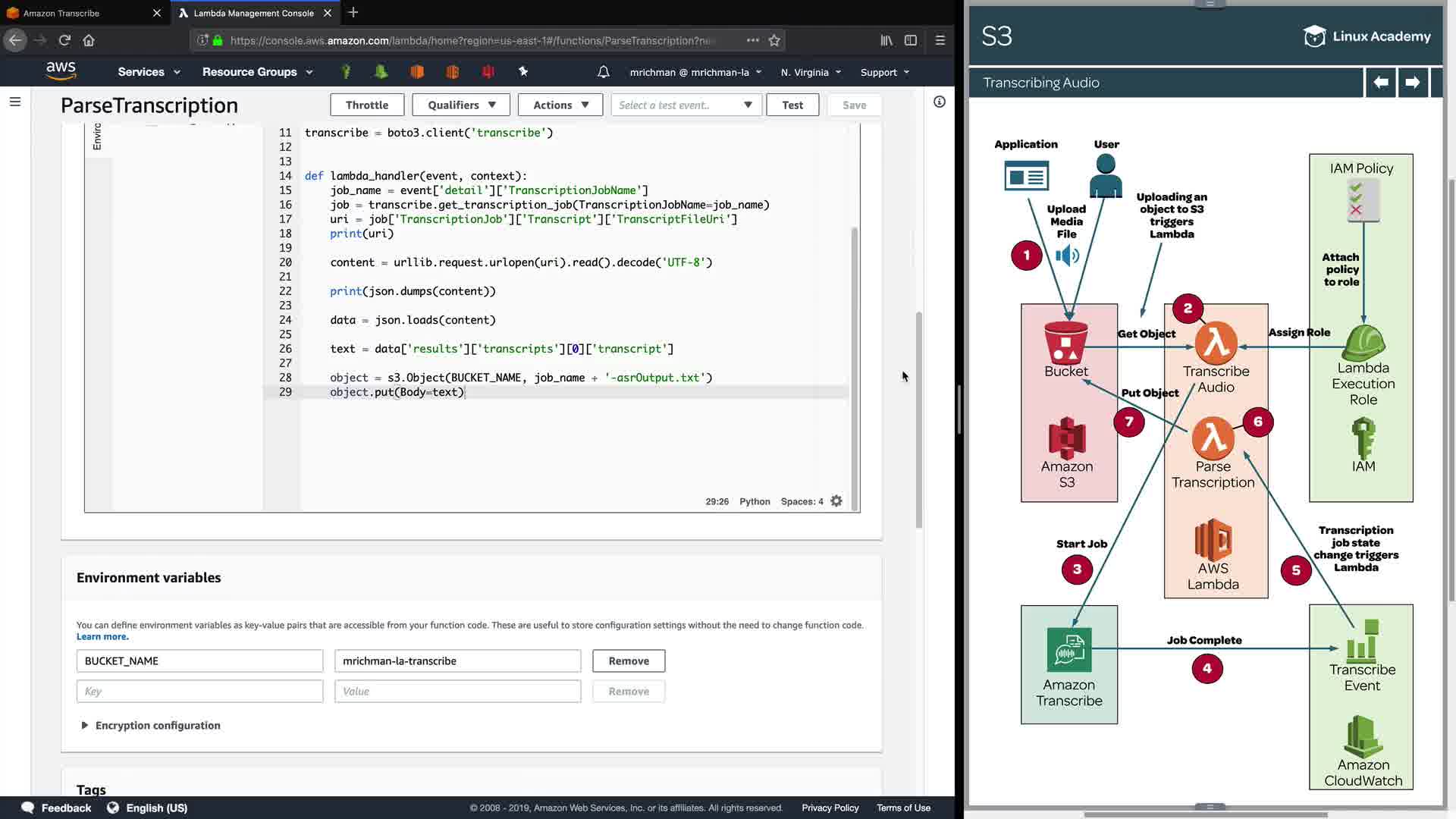Click the empty Key input field
This screenshot has height=819, width=1456.
click(199, 692)
